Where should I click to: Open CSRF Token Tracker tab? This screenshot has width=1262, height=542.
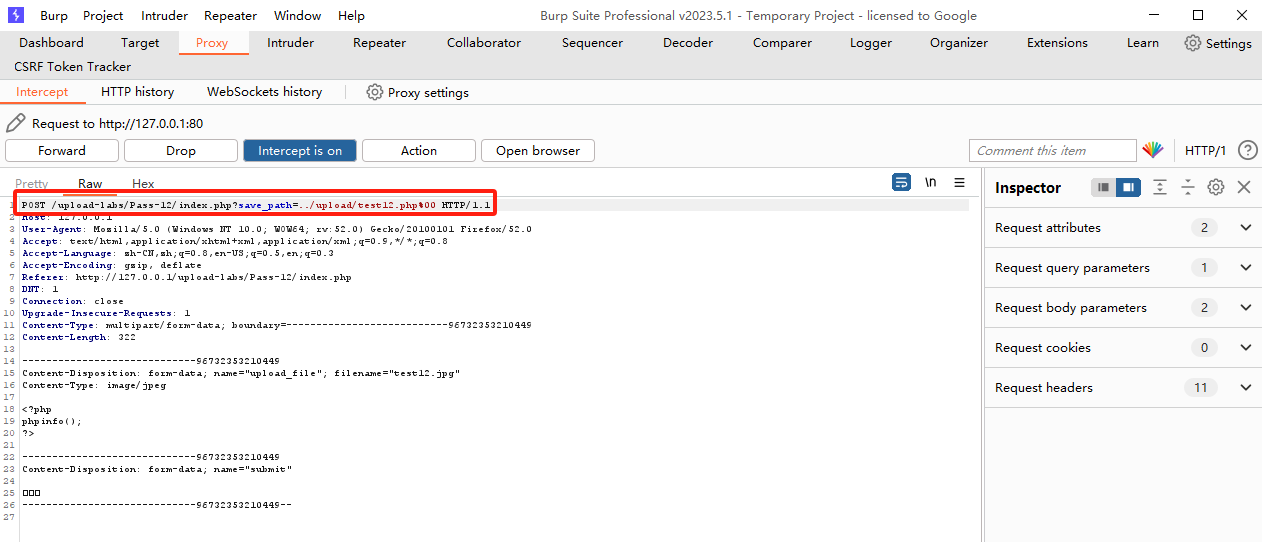[x=72, y=67]
